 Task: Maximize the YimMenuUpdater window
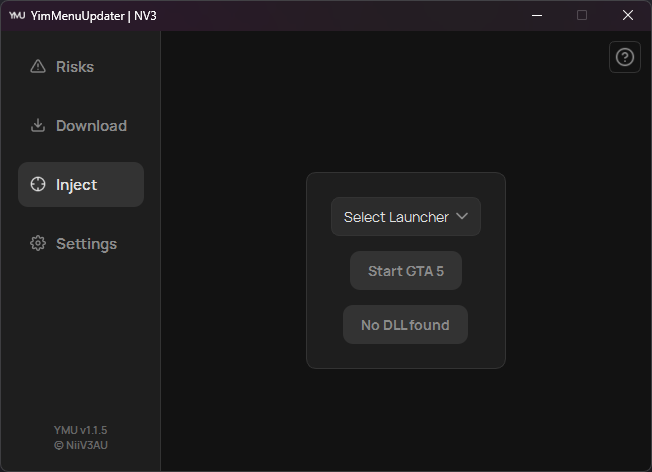click(x=582, y=15)
